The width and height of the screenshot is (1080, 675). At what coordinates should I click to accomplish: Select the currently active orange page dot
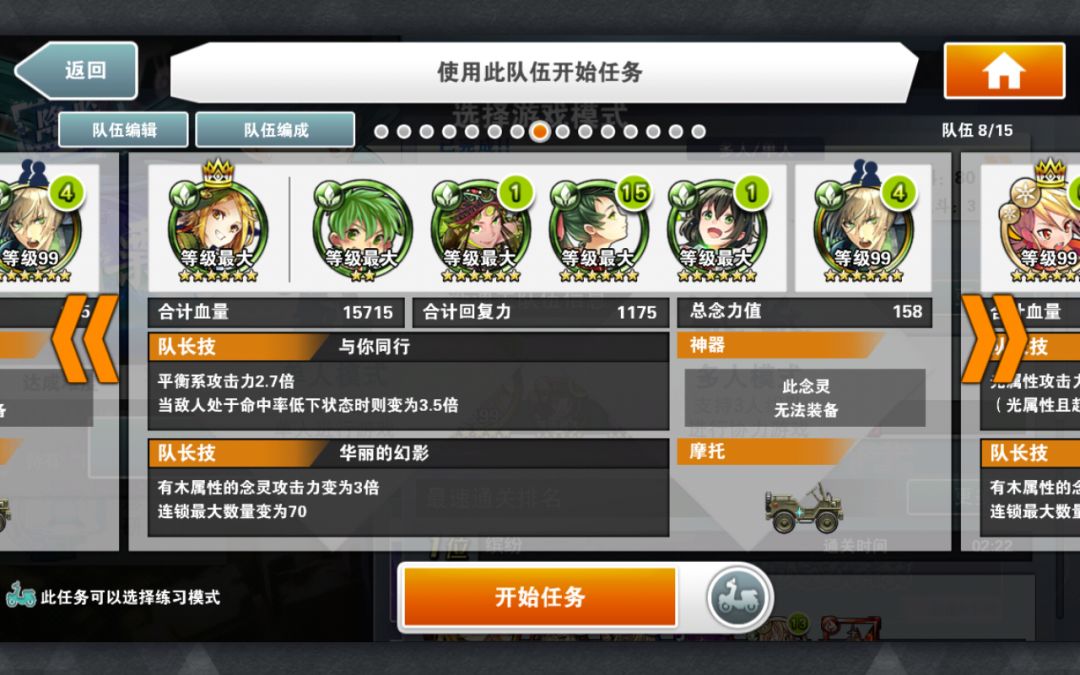point(539,131)
